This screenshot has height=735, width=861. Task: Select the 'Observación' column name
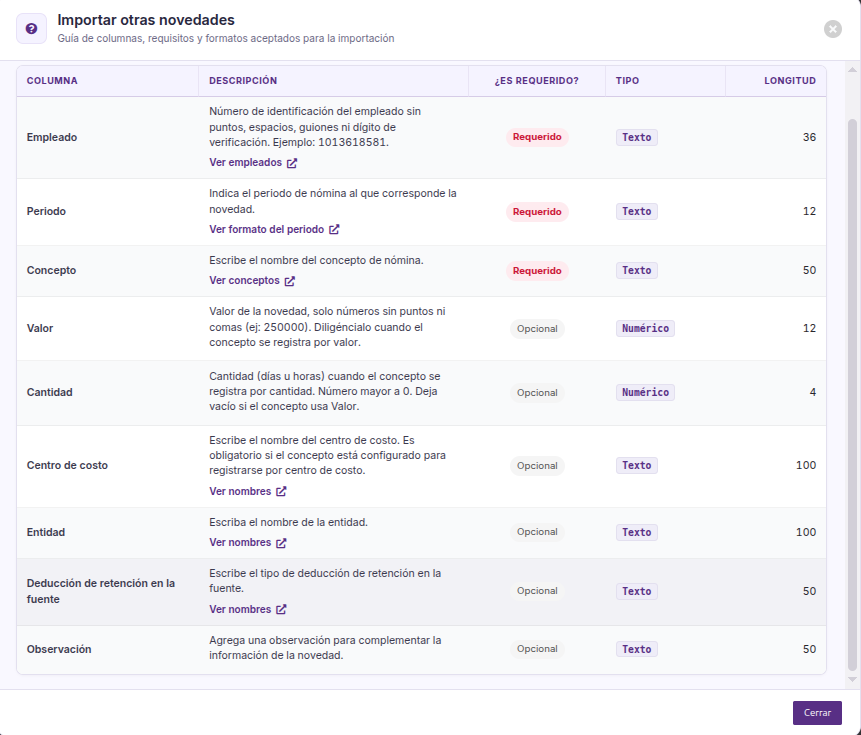tap(59, 649)
